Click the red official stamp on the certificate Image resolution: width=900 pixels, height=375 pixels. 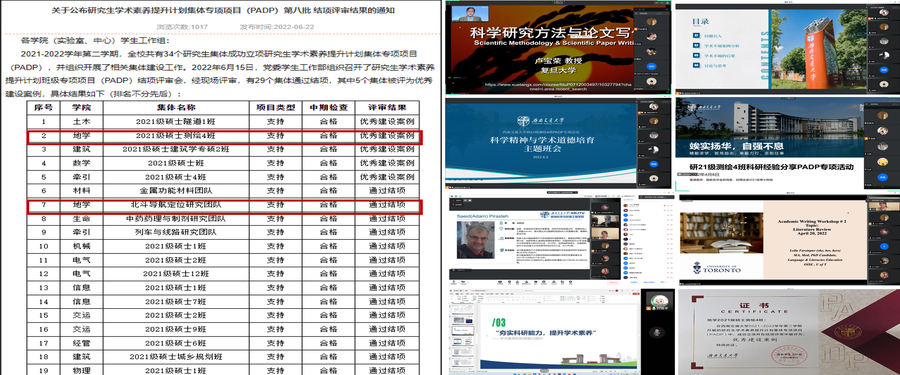coord(789,355)
